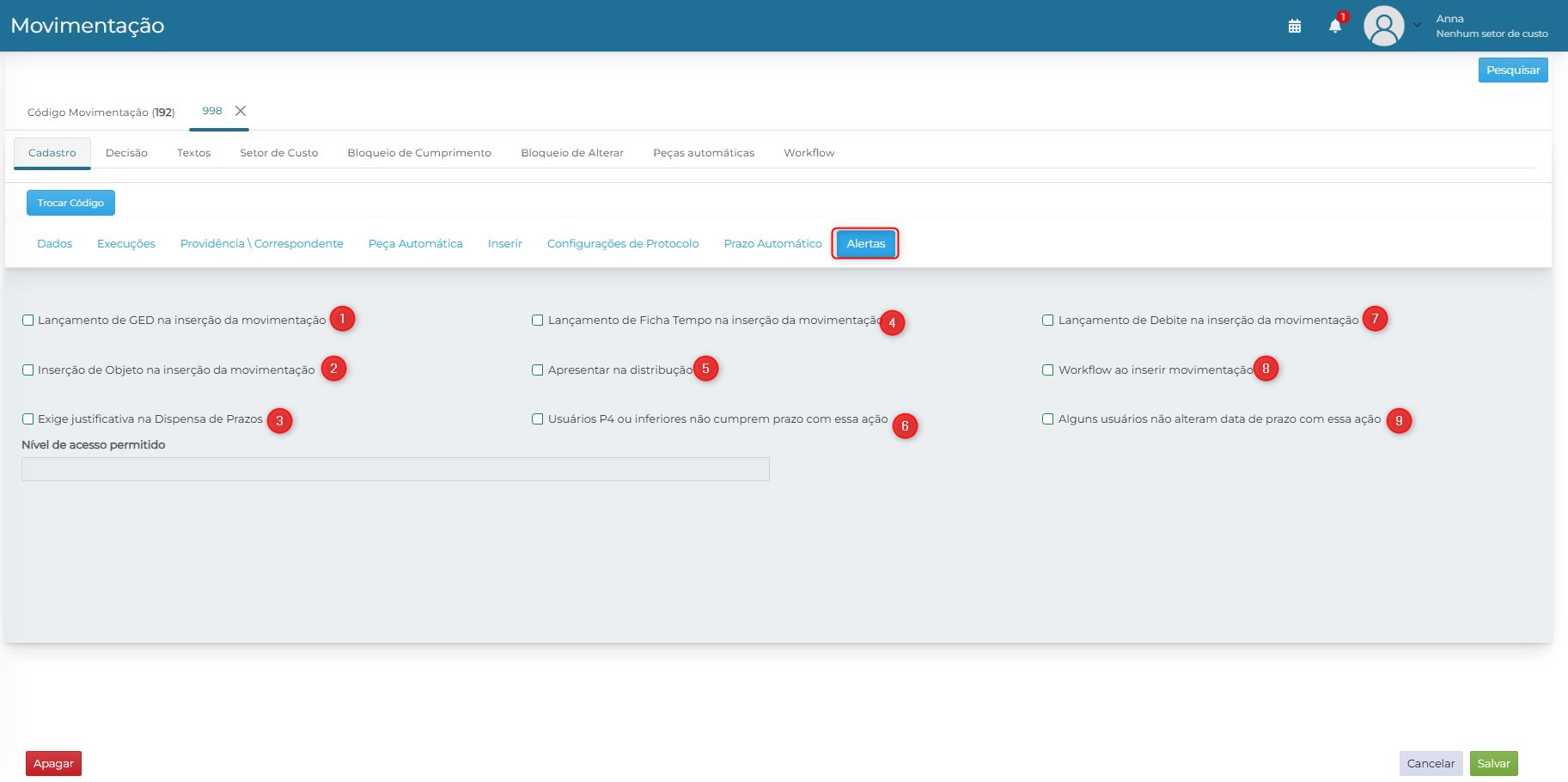This screenshot has width=1568, height=782.
Task: Click the Cancelar button
Action: tap(1431, 763)
